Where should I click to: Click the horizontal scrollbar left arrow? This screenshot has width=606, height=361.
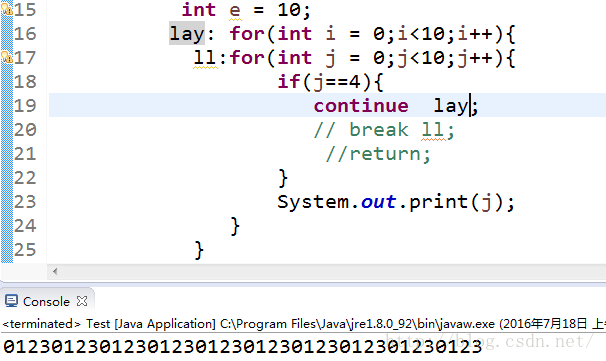(x=55, y=271)
